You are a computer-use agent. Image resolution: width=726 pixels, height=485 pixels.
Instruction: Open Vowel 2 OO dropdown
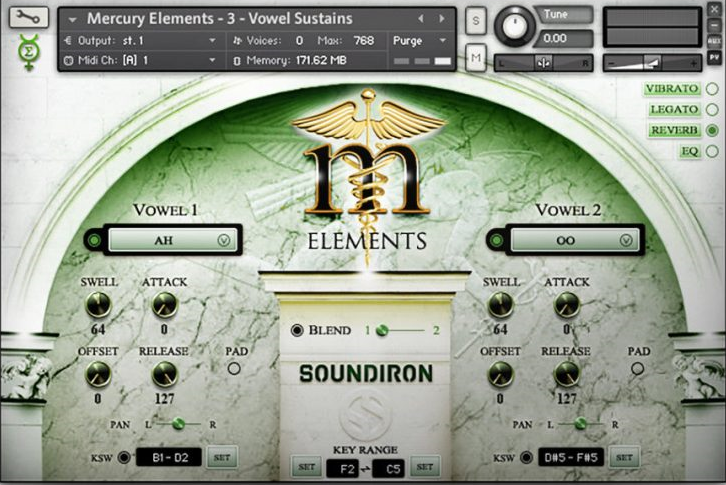click(574, 240)
